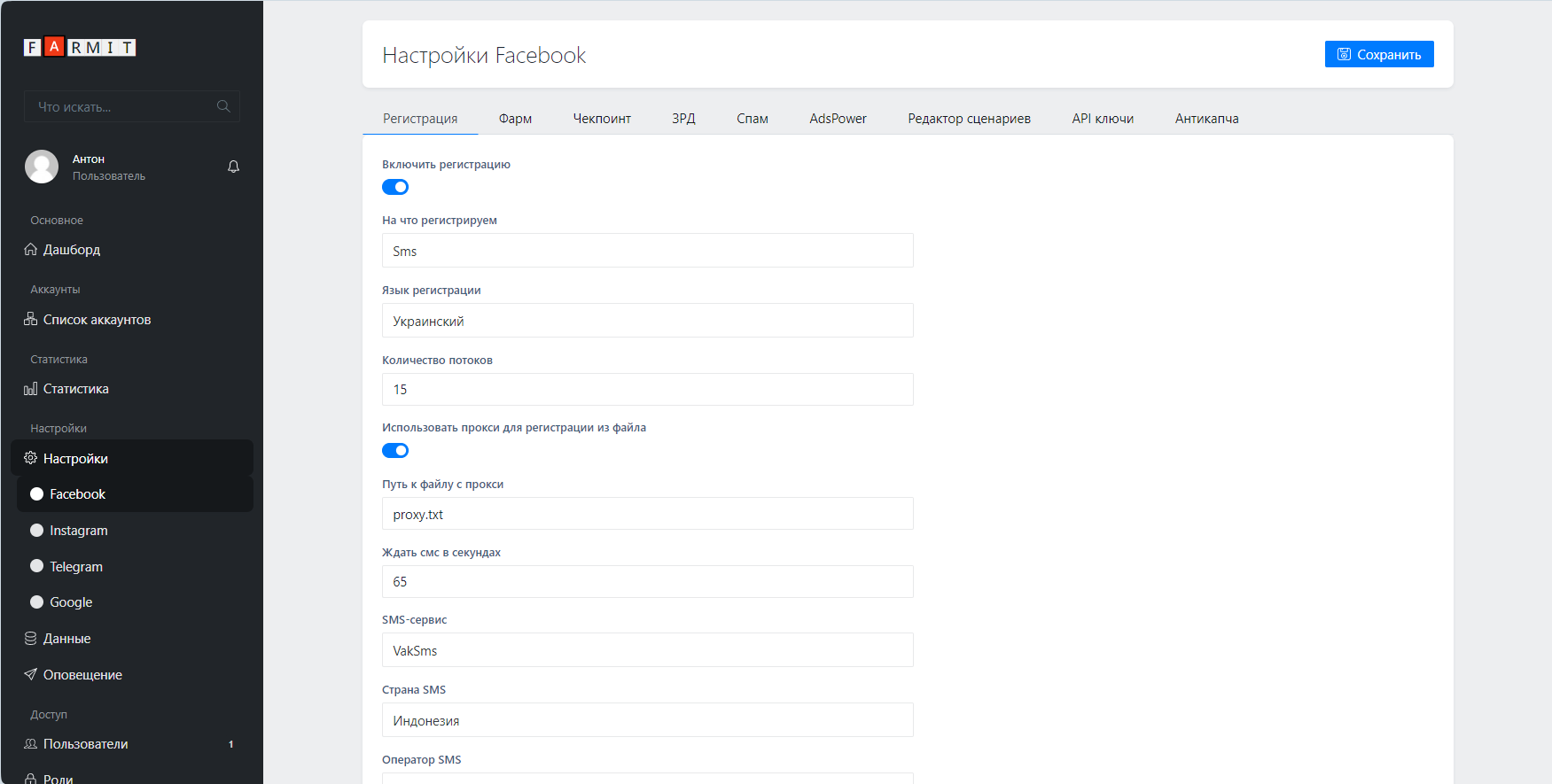
Task: Open Facebook settings item
Action: [135, 494]
